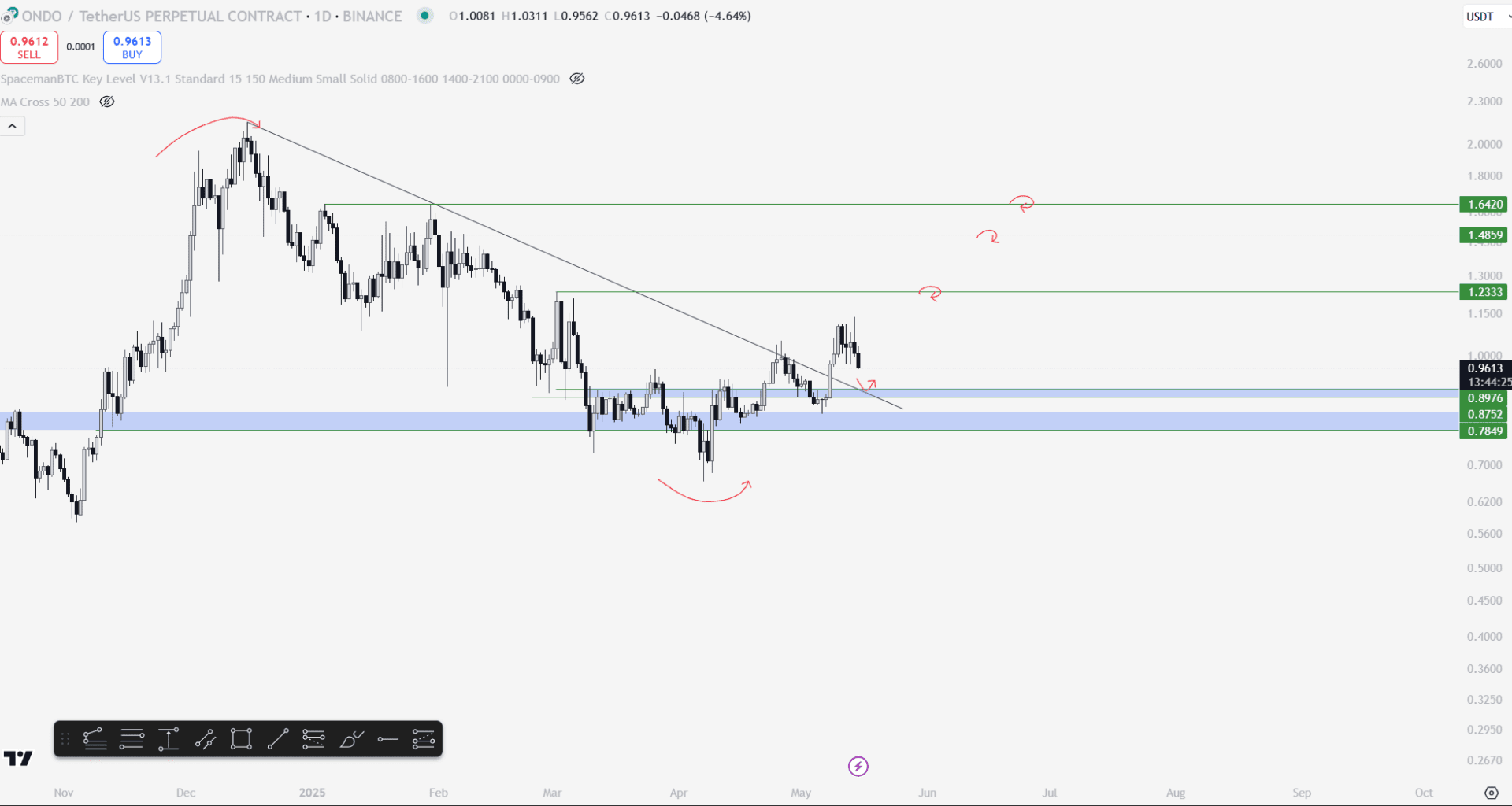The image size is (1512, 806).
Task: Click the Oct label on time axis
Action: [1424, 793]
